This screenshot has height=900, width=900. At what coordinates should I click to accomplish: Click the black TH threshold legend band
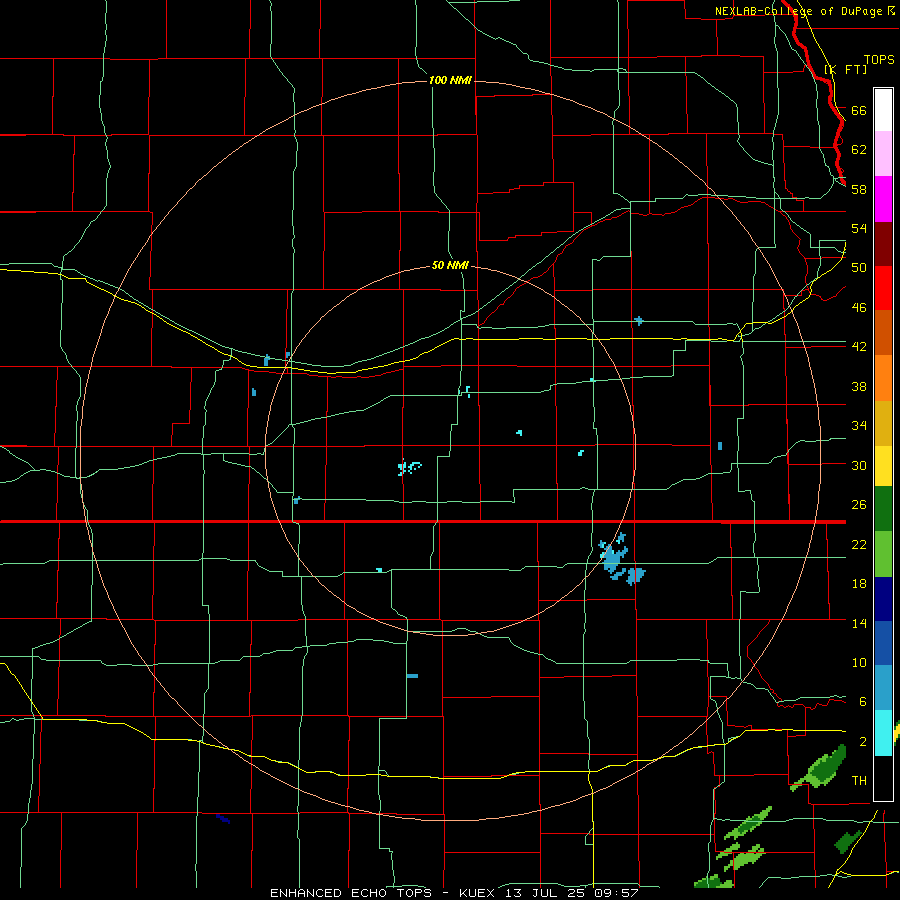[x=883, y=778]
